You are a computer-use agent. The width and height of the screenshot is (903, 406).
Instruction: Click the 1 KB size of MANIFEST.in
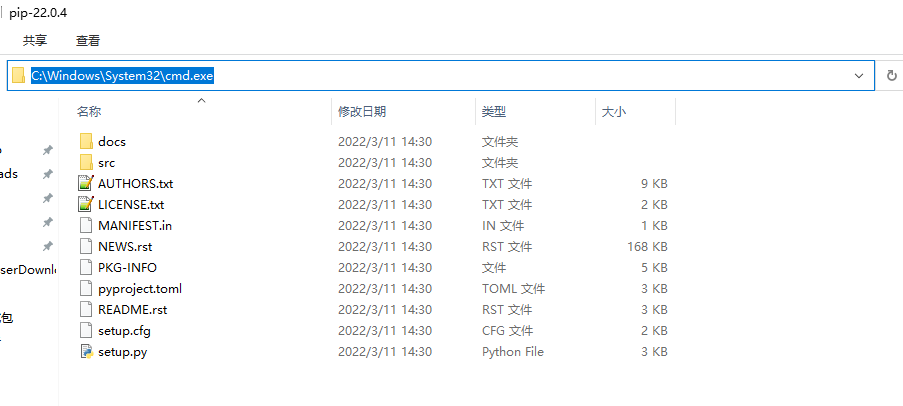[x=654, y=226]
